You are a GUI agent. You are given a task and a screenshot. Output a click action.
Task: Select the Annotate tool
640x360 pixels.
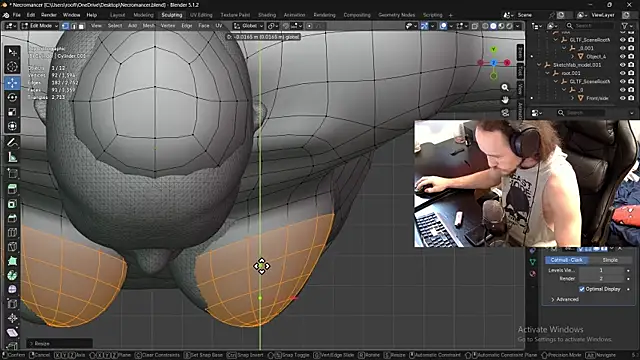point(12,142)
